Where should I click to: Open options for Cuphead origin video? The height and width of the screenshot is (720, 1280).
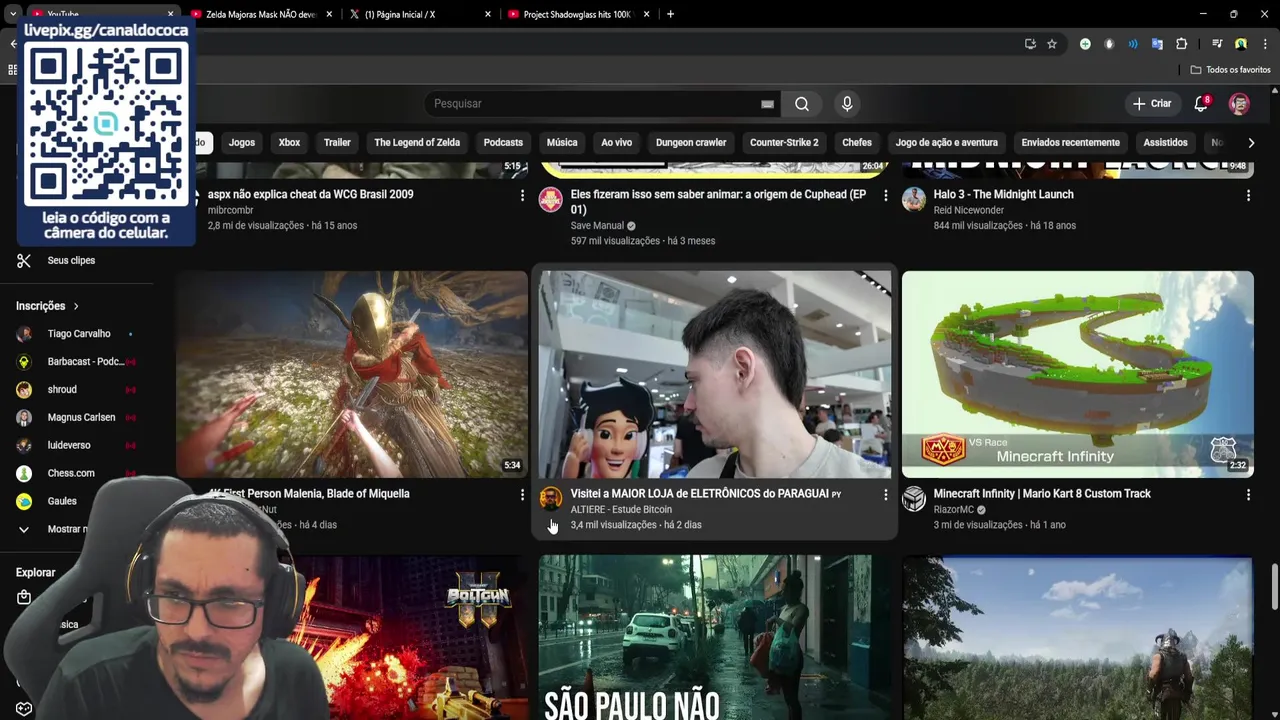pyautogui.click(x=885, y=195)
